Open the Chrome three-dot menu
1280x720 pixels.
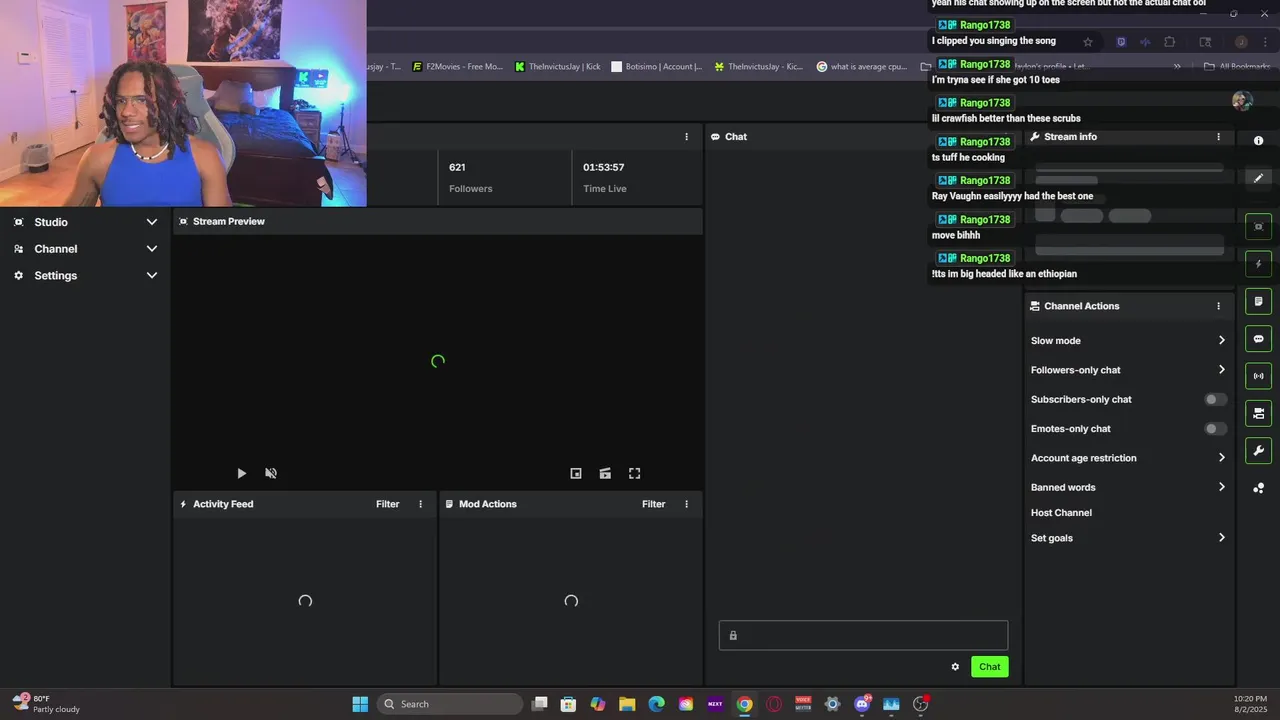(1266, 42)
